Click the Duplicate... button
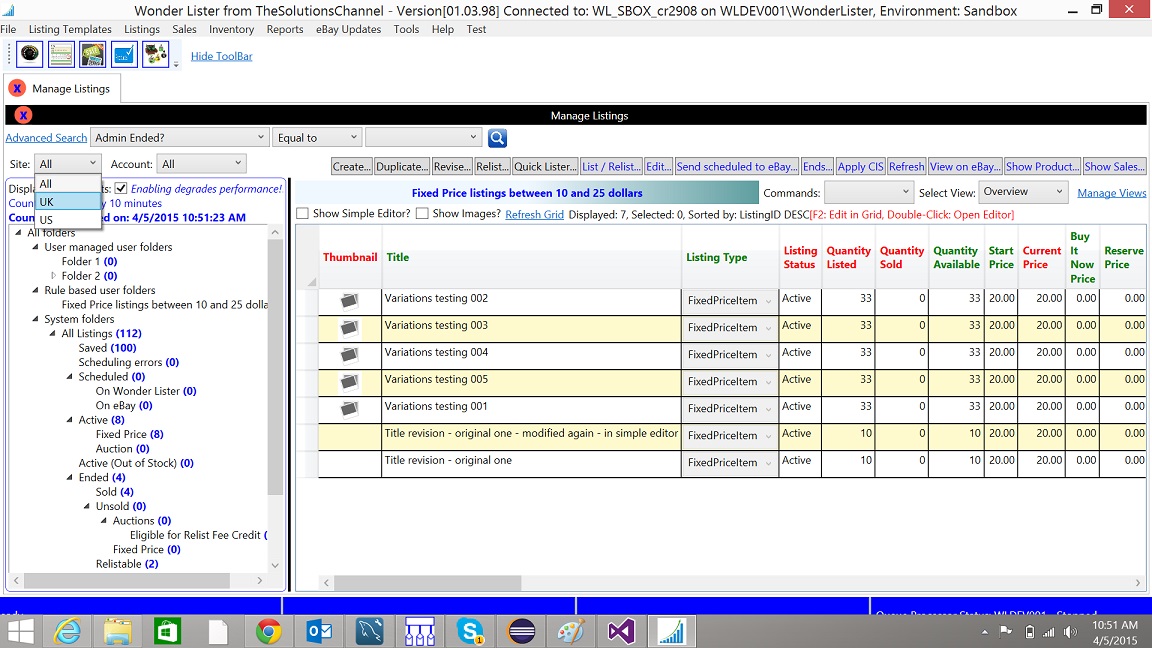Screen dimensions: 1152x648 coord(402,167)
